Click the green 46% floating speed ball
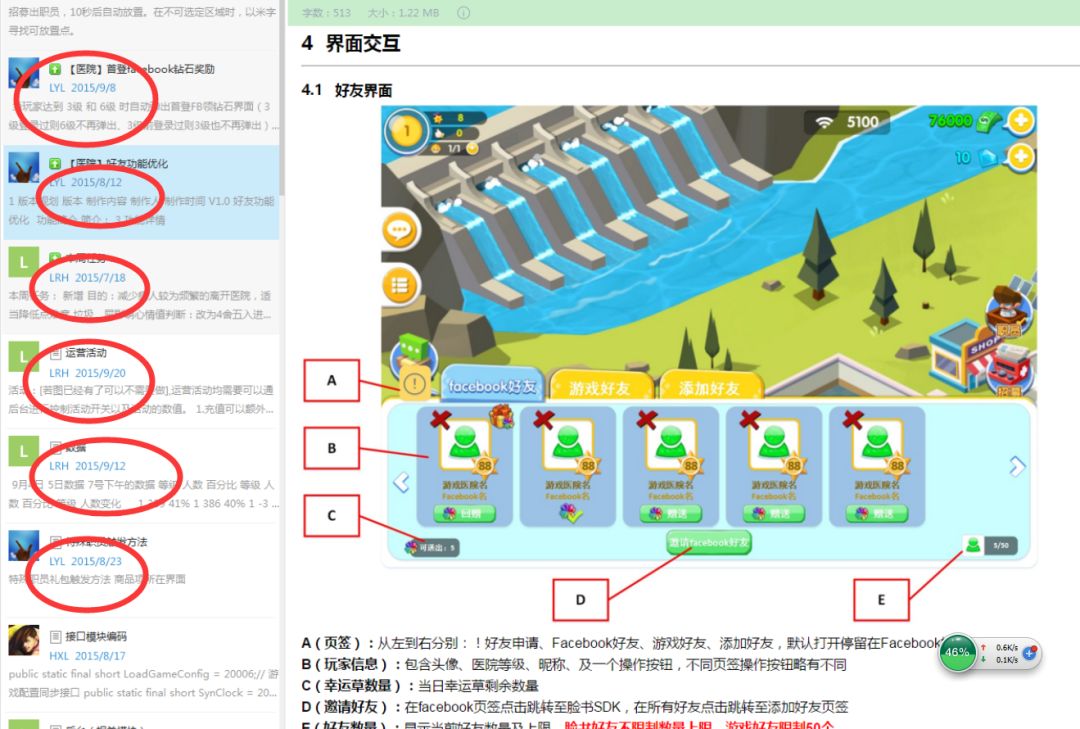The height and width of the screenshot is (729, 1080). click(x=957, y=652)
